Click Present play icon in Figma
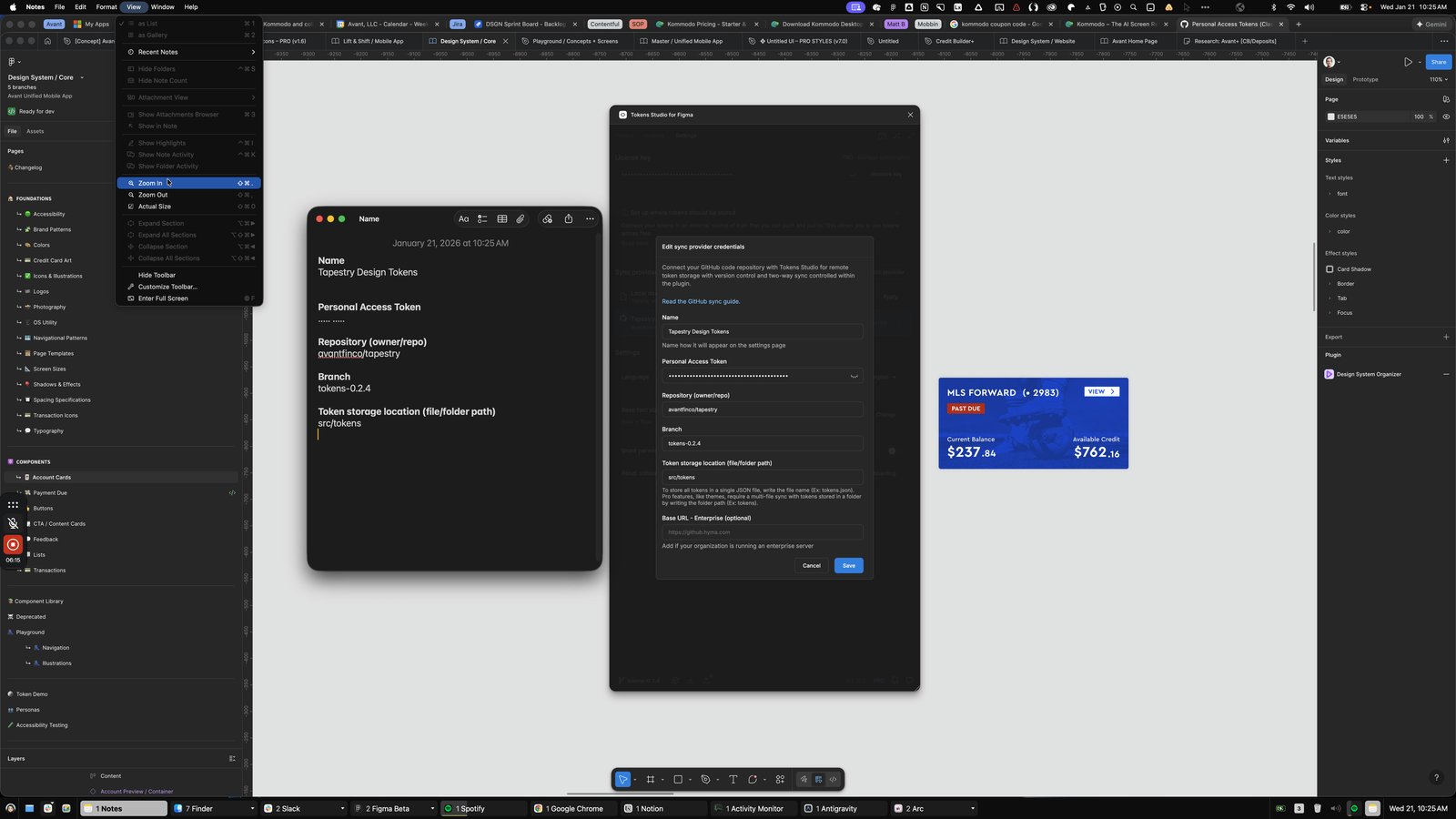The height and width of the screenshot is (819, 1456). 1408,62
